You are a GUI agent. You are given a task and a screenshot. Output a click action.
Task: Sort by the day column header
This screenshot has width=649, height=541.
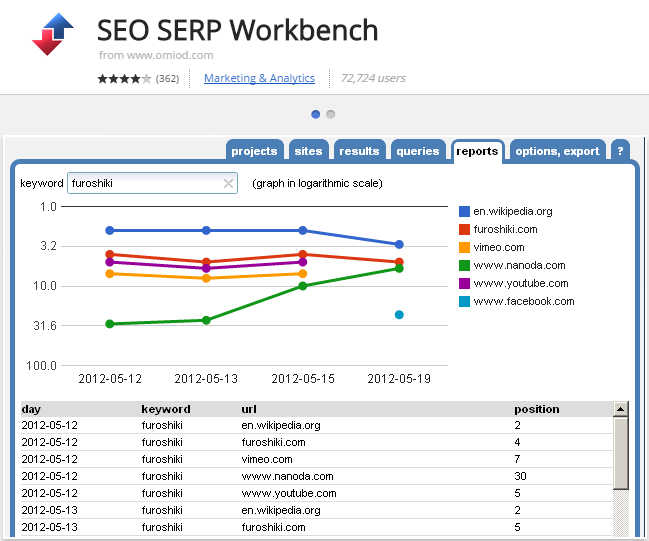31,409
